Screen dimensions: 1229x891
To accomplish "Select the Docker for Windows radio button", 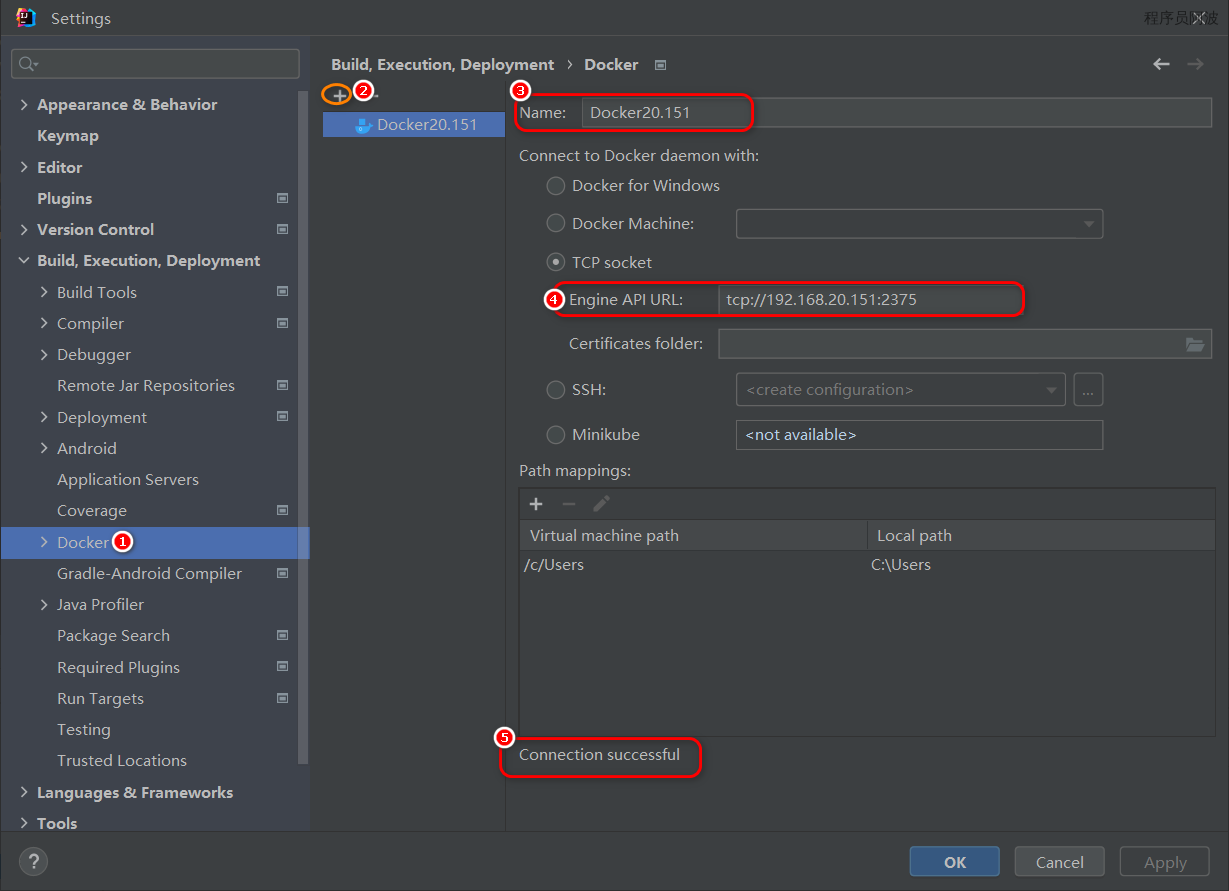I will [555, 186].
